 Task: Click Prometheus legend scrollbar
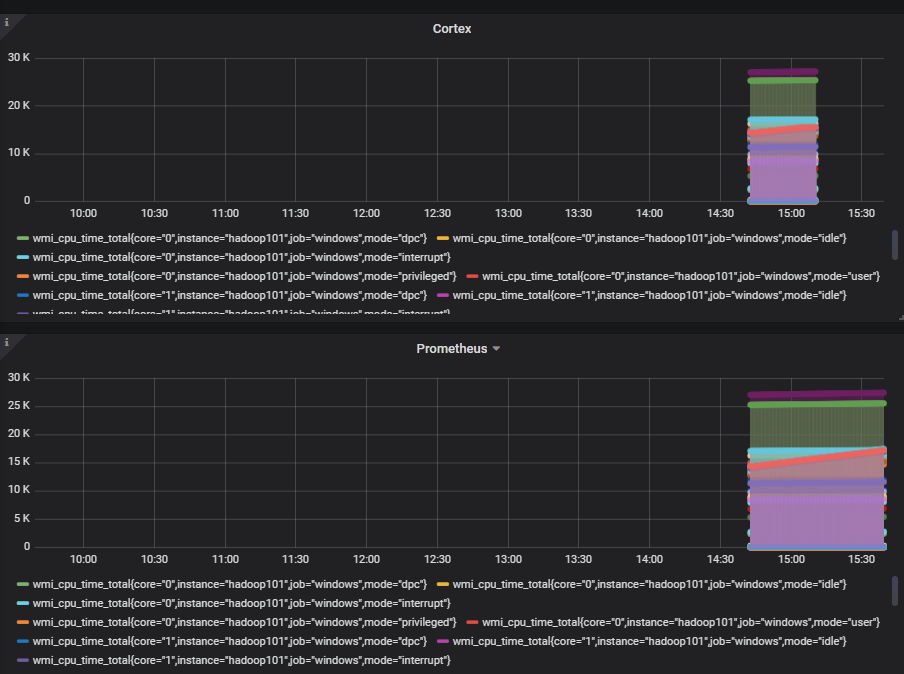click(895, 591)
